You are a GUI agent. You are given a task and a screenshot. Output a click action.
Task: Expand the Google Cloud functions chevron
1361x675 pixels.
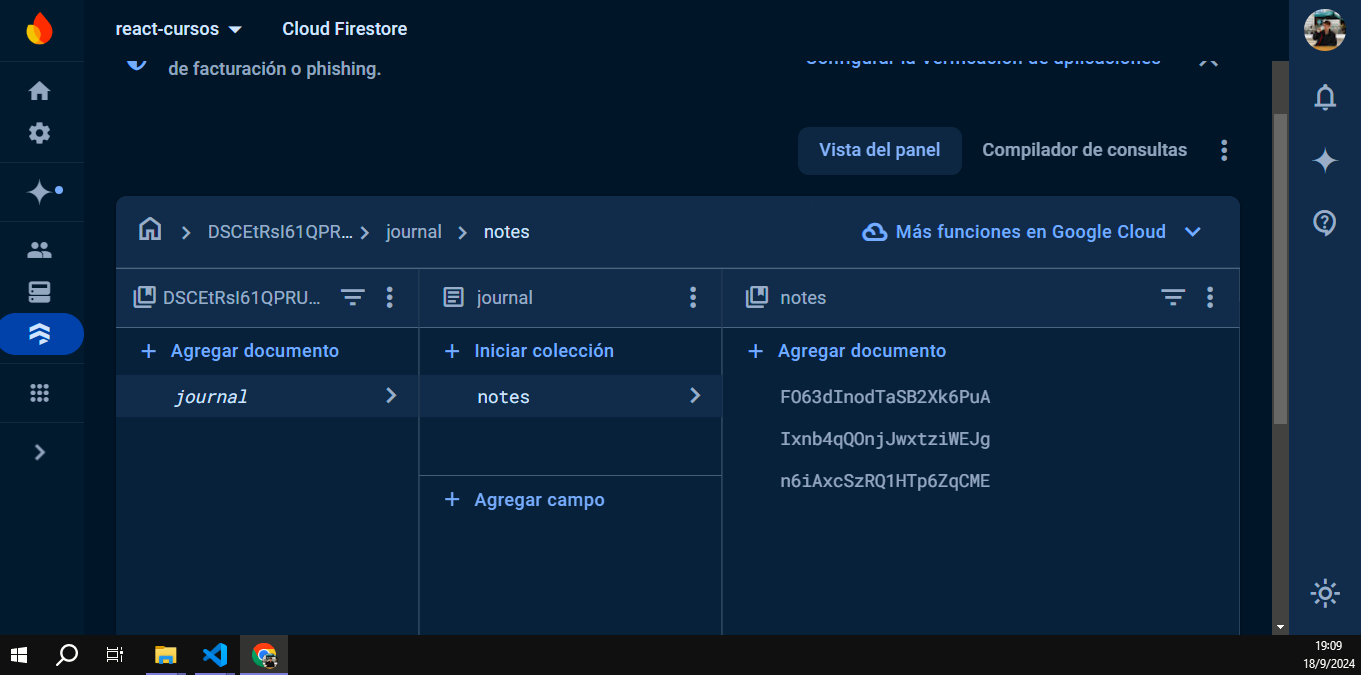[x=1192, y=232]
